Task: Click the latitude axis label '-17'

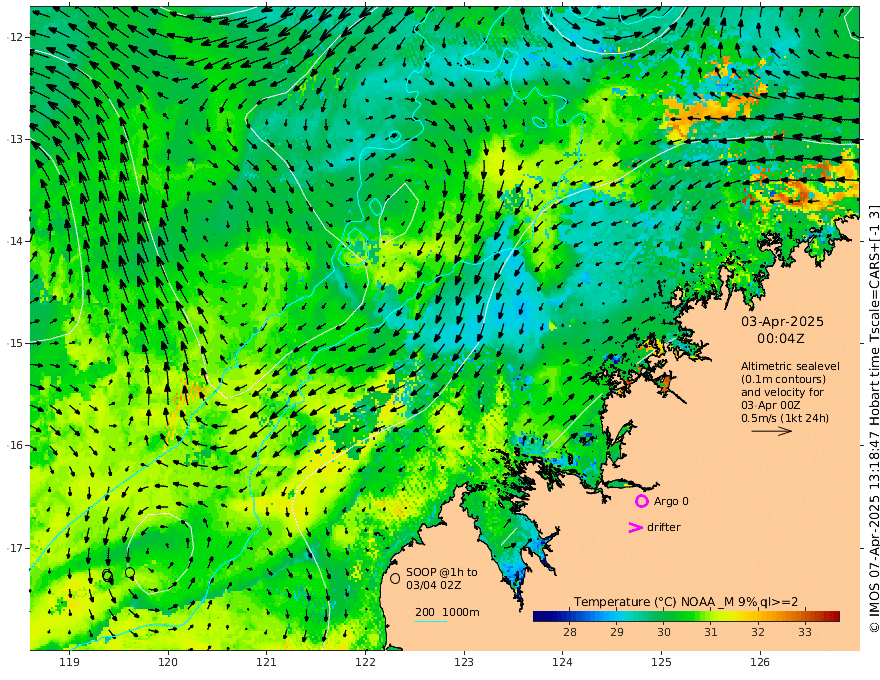Action: click(x=15, y=548)
